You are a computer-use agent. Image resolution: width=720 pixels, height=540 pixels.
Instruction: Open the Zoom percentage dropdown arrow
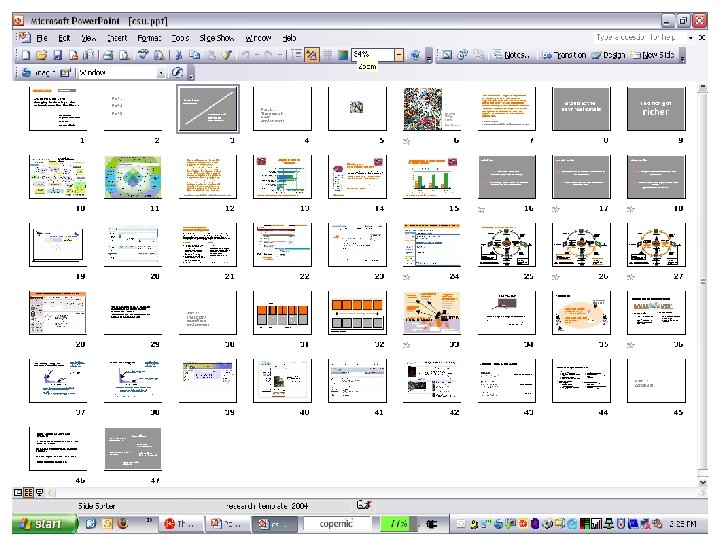coord(399,55)
